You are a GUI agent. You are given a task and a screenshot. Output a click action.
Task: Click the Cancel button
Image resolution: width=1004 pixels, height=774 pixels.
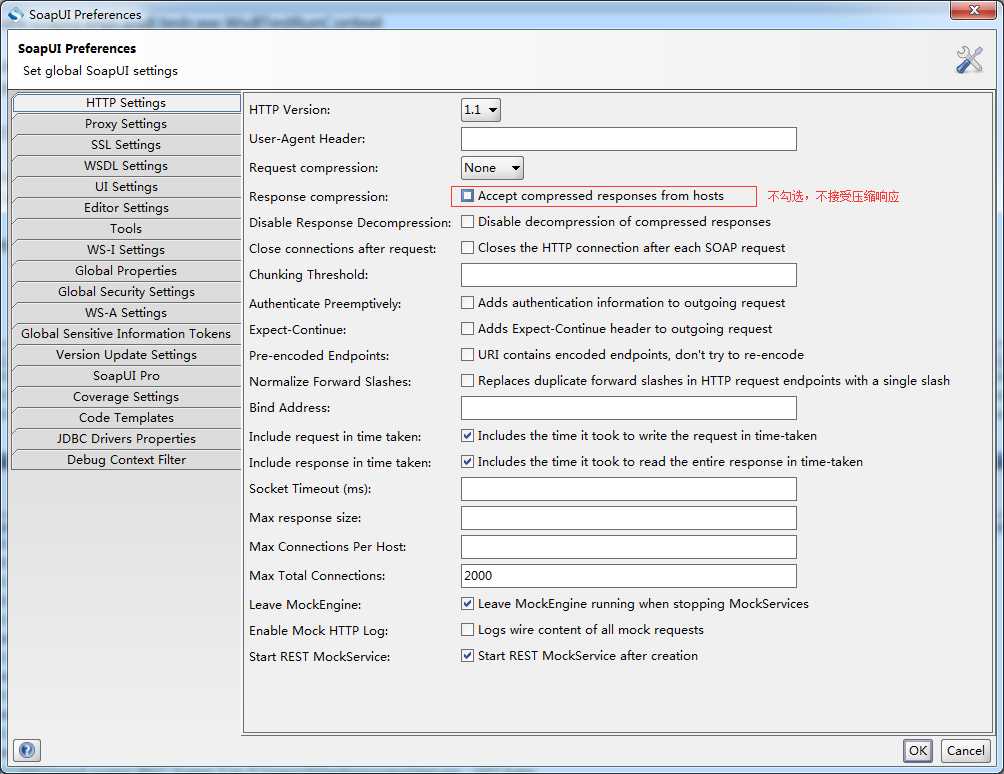click(966, 750)
